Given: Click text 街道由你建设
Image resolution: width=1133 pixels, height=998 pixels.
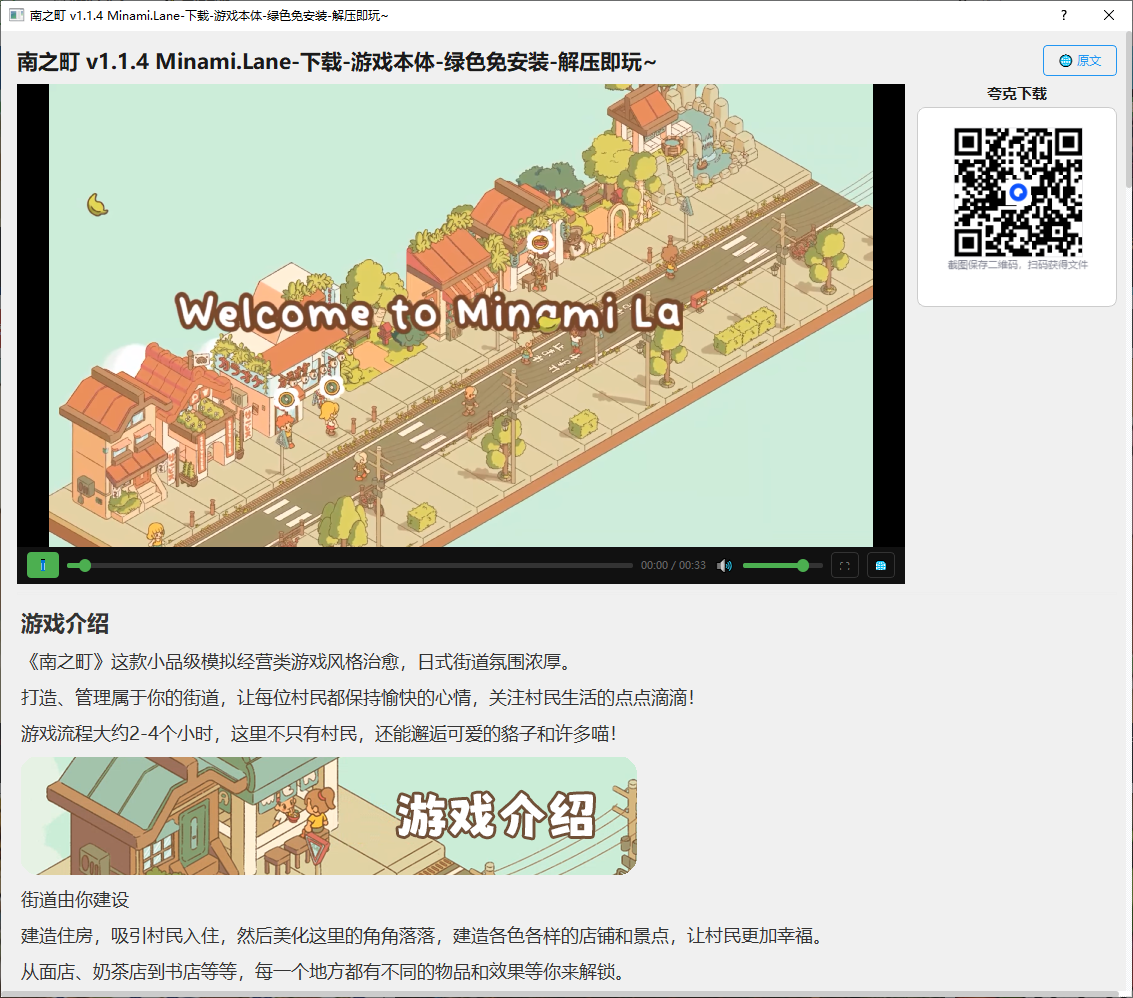Looking at the screenshot, I should click(75, 900).
